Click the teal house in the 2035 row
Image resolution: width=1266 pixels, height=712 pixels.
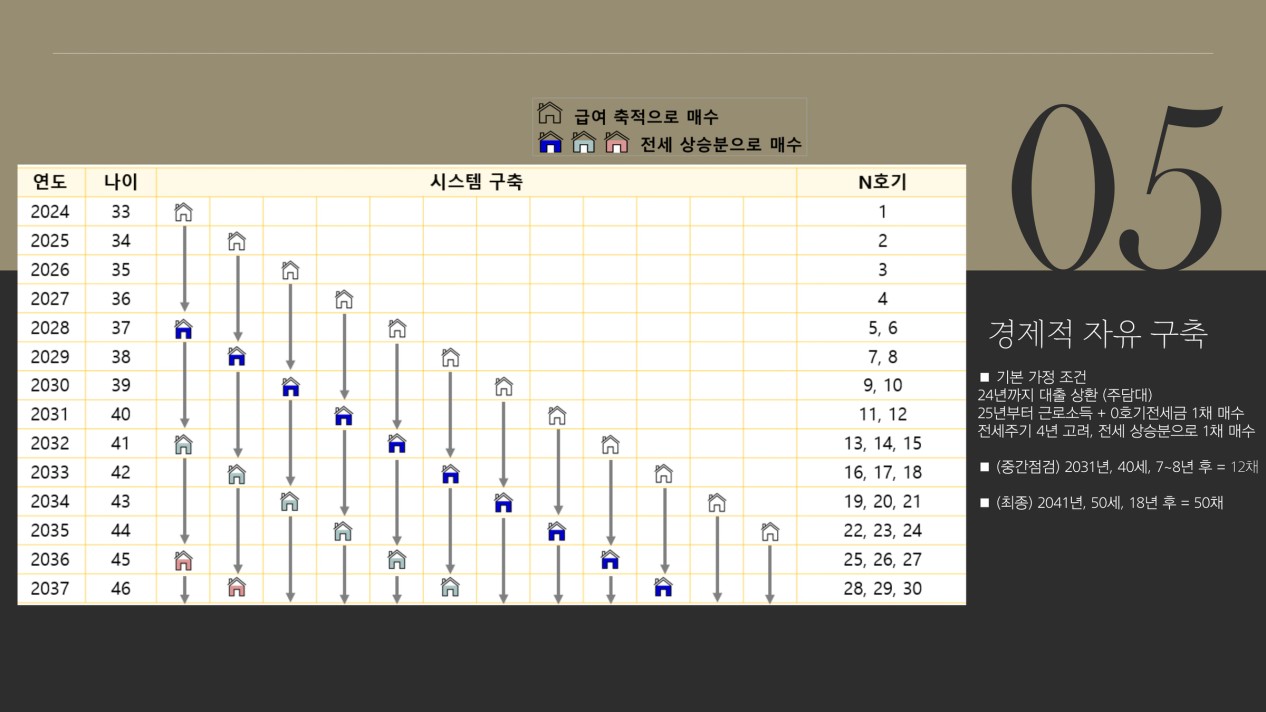point(343,531)
